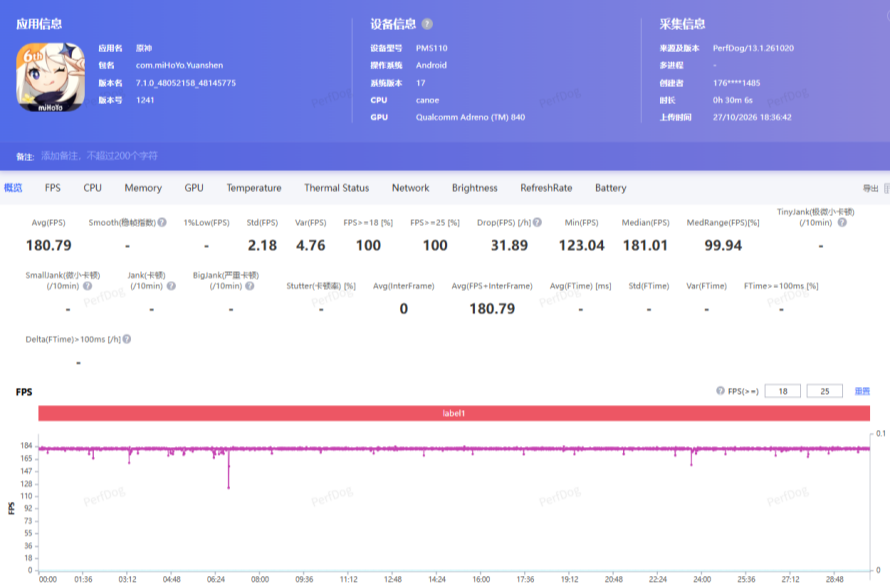This screenshot has width=890, height=586.
Task: Click the Median(FPS) value 181.01
Action: [645, 245]
